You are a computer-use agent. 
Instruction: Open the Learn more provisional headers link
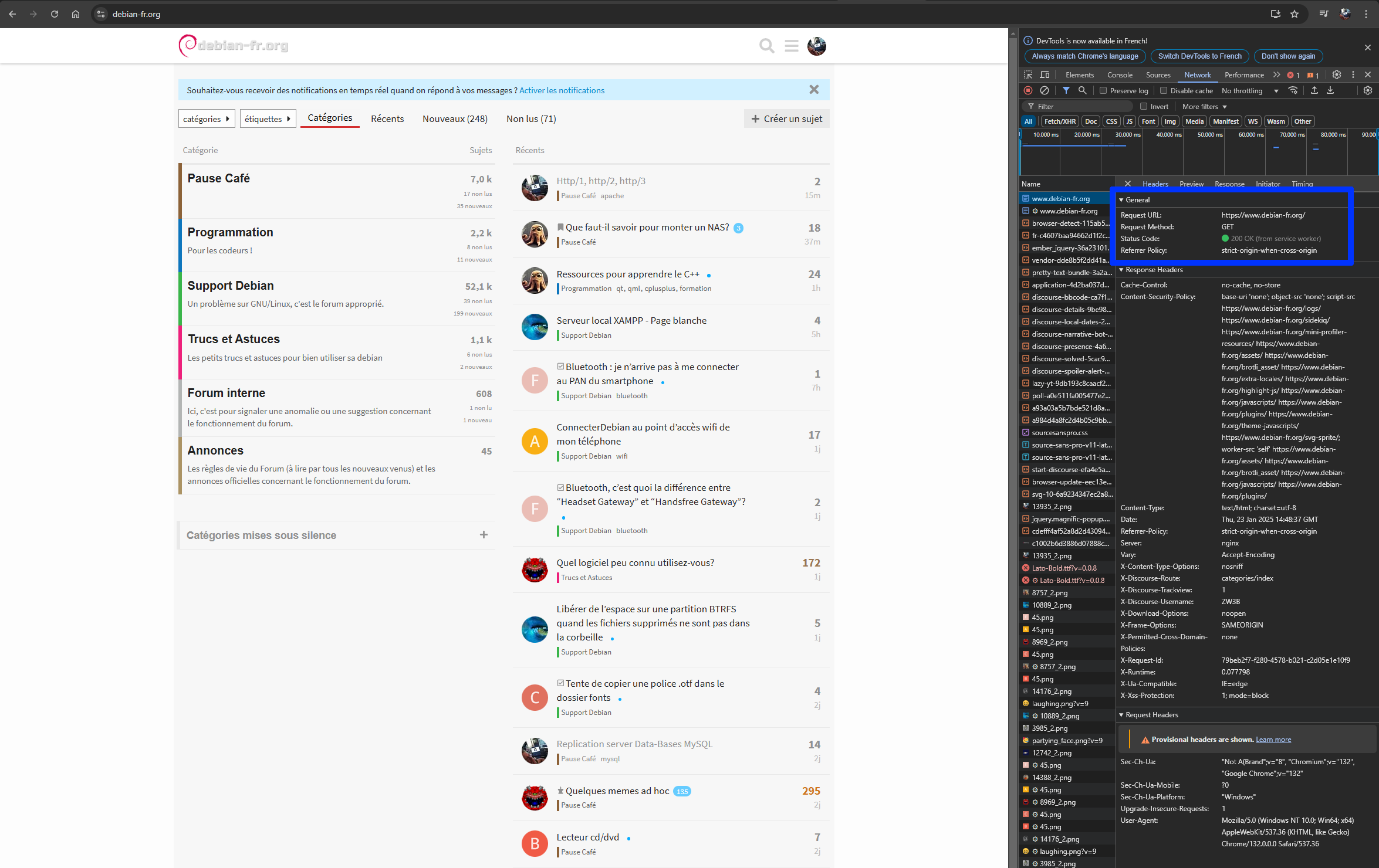[1273, 739]
